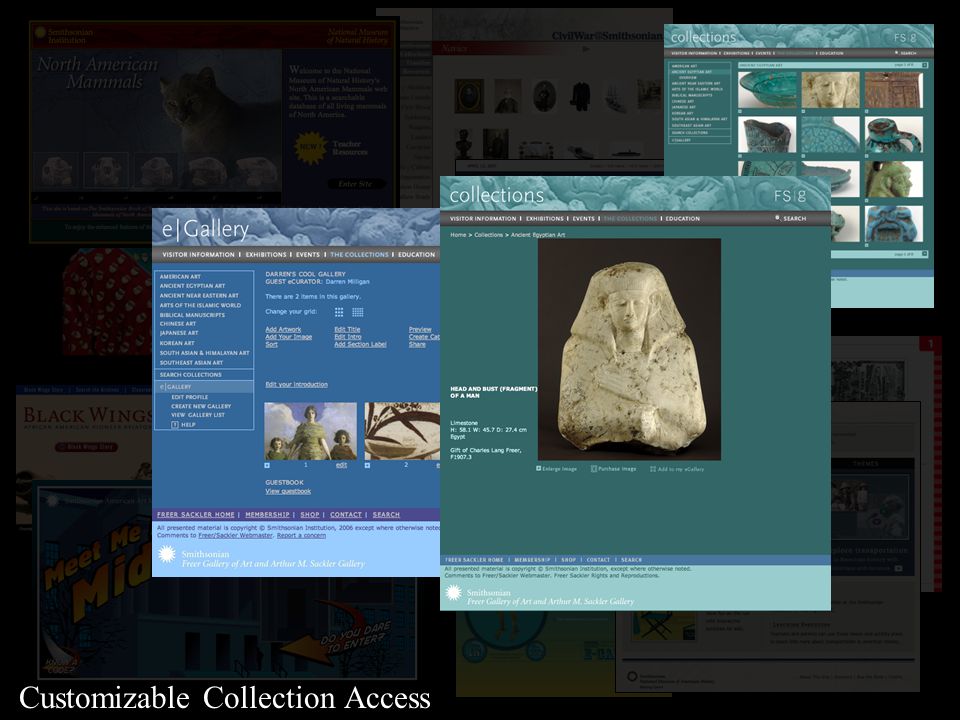Click next-page arrow atop the back collections grid
The width and height of the screenshot is (960, 720).
coord(924,65)
